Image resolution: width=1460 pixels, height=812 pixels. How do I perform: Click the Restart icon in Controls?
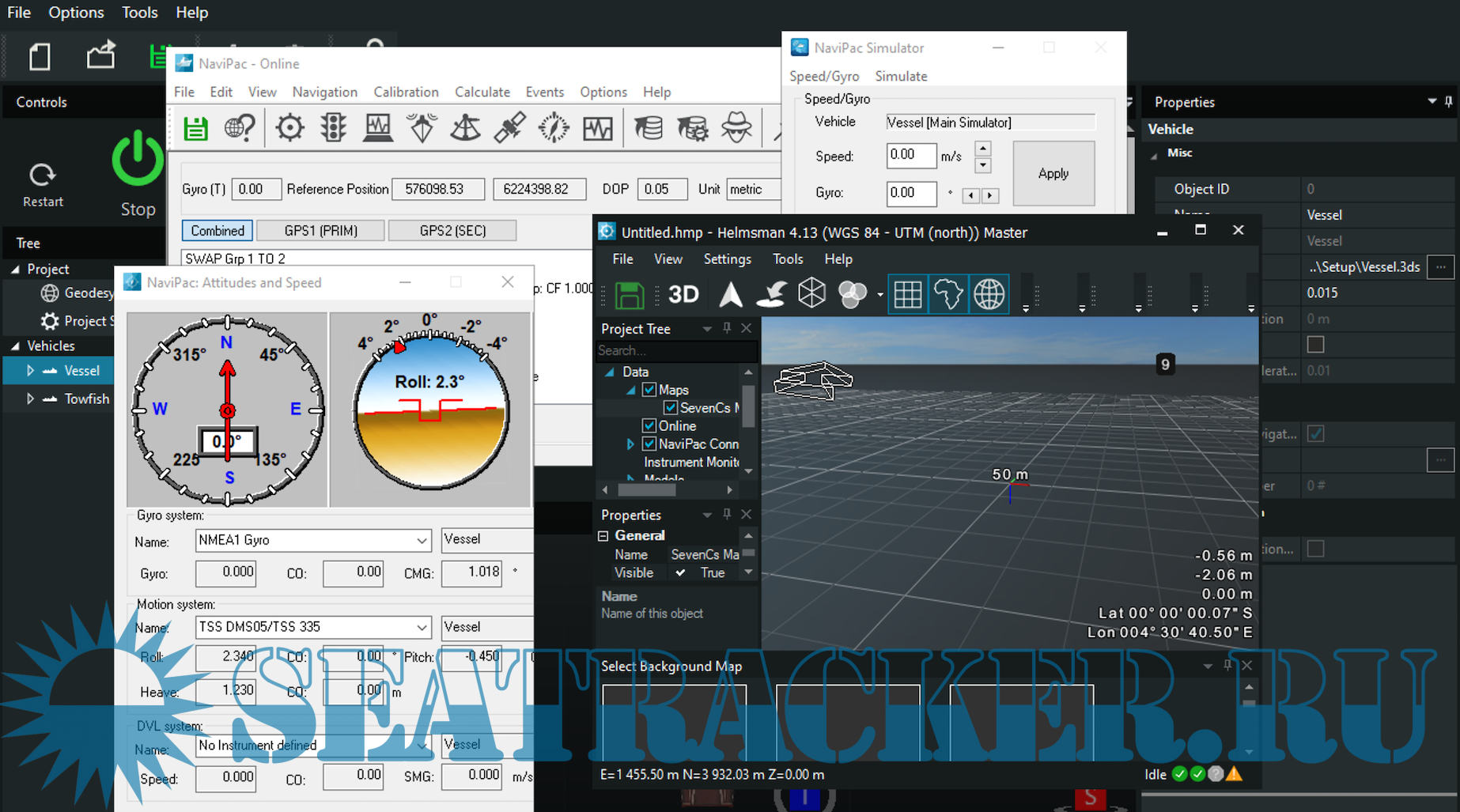(x=43, y=175)
